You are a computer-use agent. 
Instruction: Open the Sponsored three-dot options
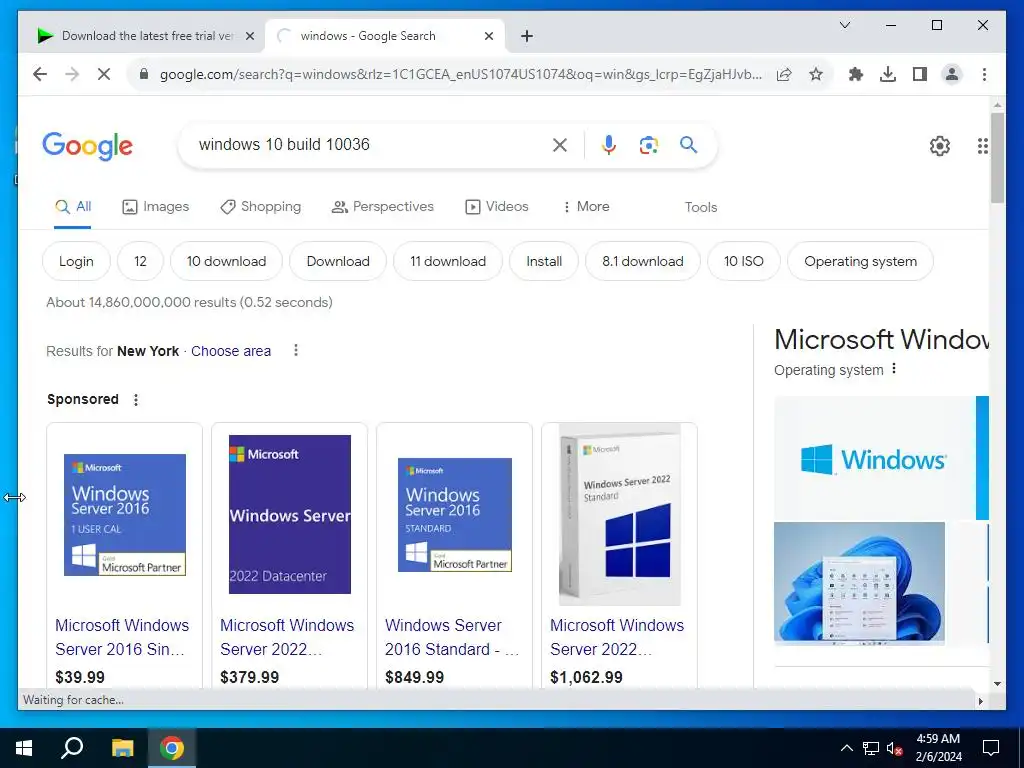tap(136, 400)
